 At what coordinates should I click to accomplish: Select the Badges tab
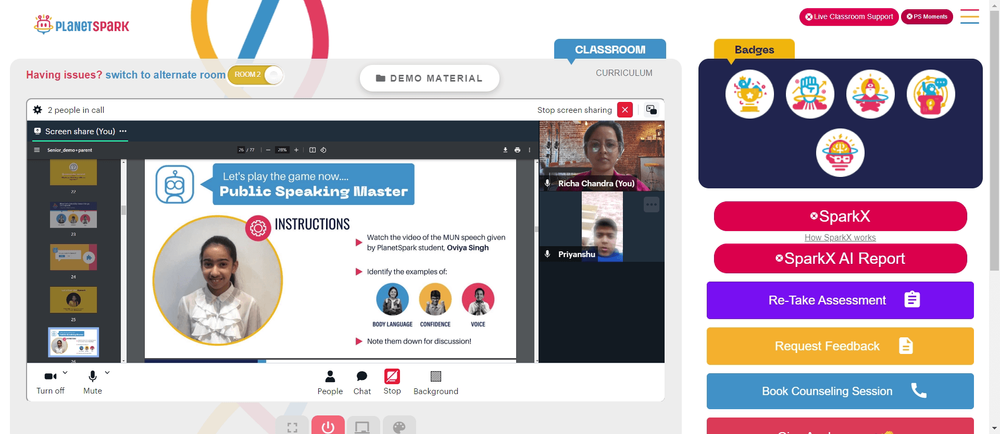(x=754, y=50)
